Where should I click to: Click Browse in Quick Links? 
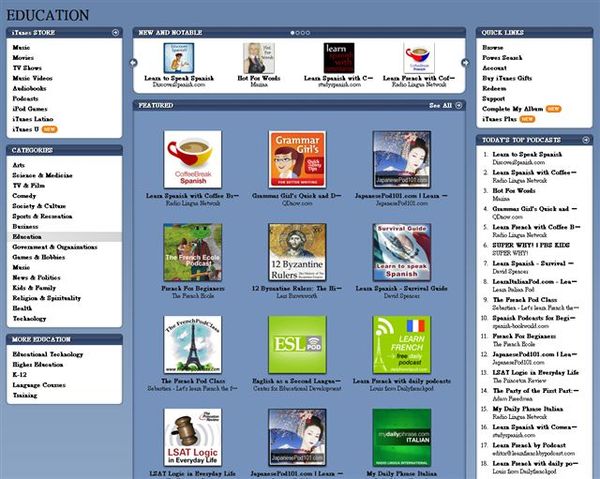point(492,47)
